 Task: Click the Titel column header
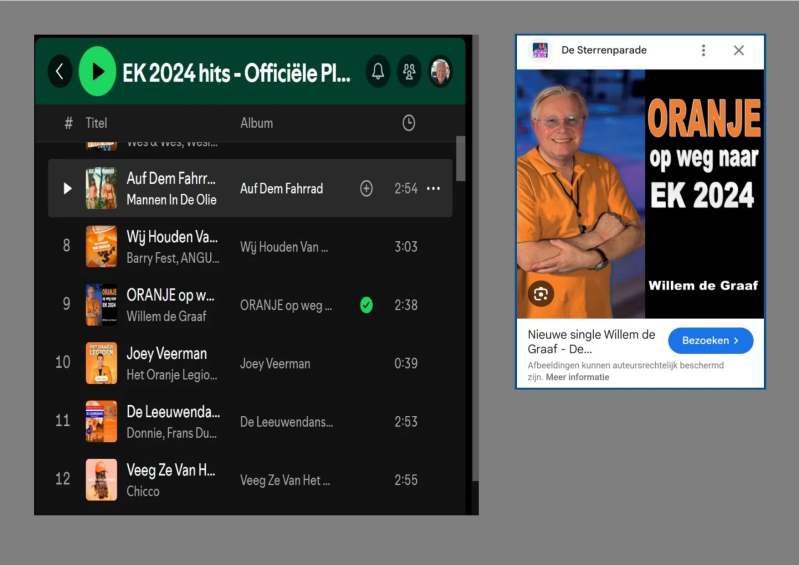(96, 123)
